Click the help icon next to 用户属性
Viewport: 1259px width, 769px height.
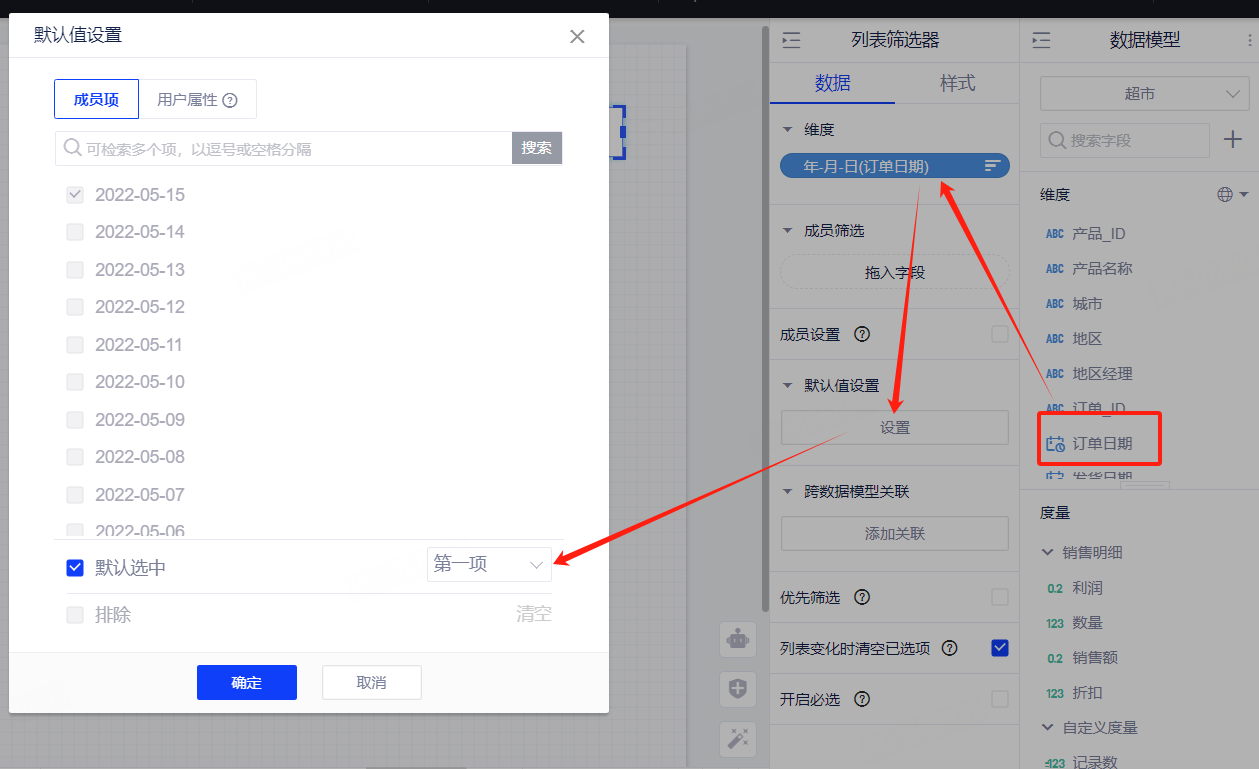click(230, 100)
